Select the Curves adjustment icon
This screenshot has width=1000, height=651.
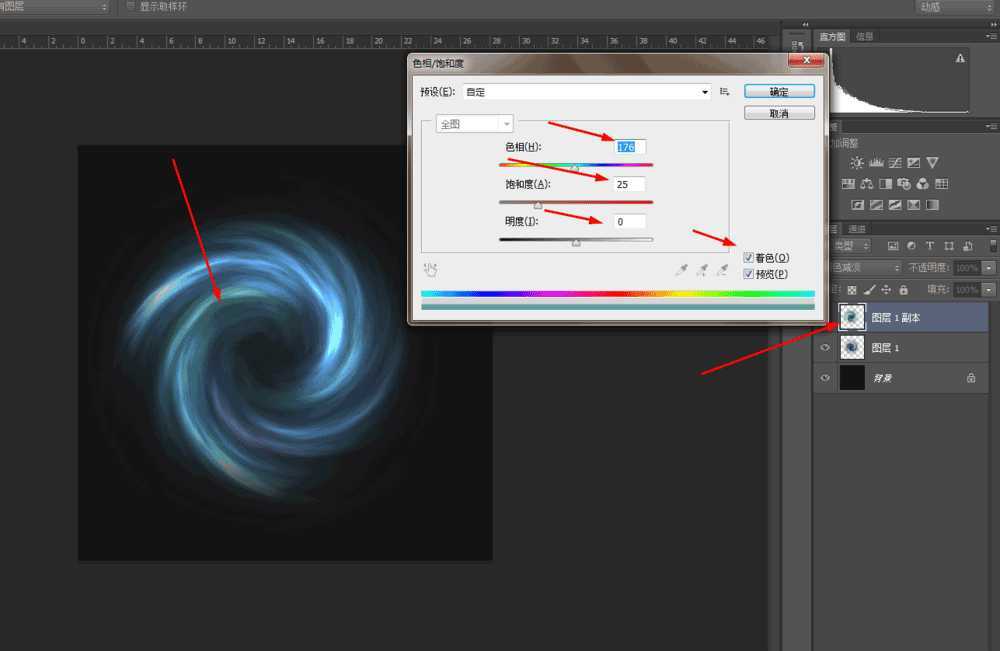[x=896, y=162]
